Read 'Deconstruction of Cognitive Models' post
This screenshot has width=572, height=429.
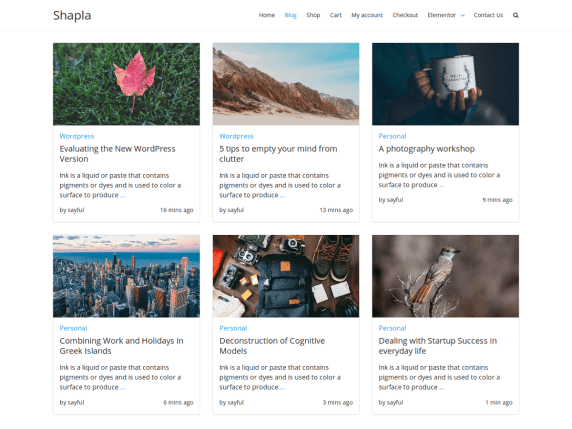(x=272, y=346)
